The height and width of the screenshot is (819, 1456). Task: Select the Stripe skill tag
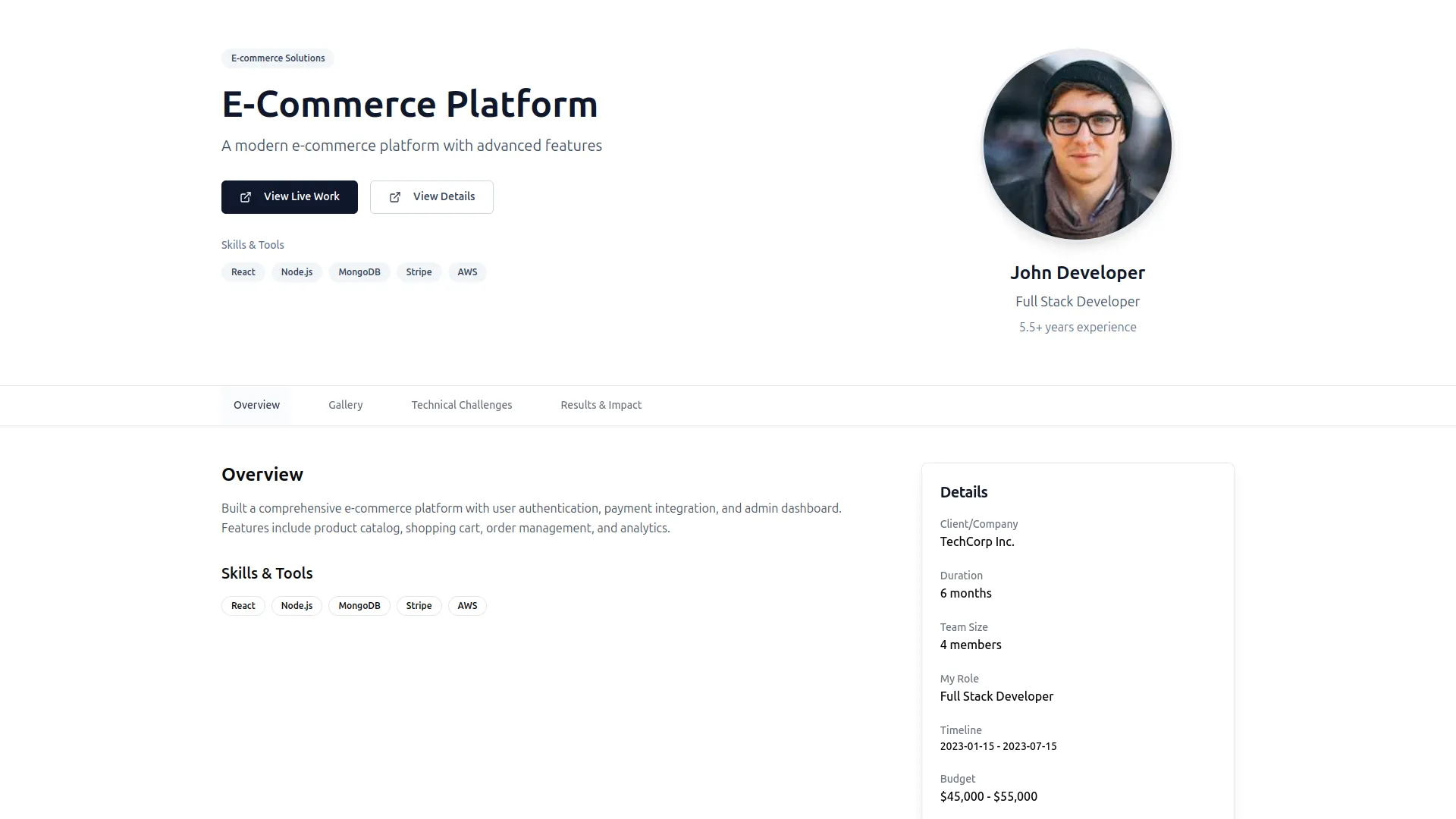pos(419,272)
